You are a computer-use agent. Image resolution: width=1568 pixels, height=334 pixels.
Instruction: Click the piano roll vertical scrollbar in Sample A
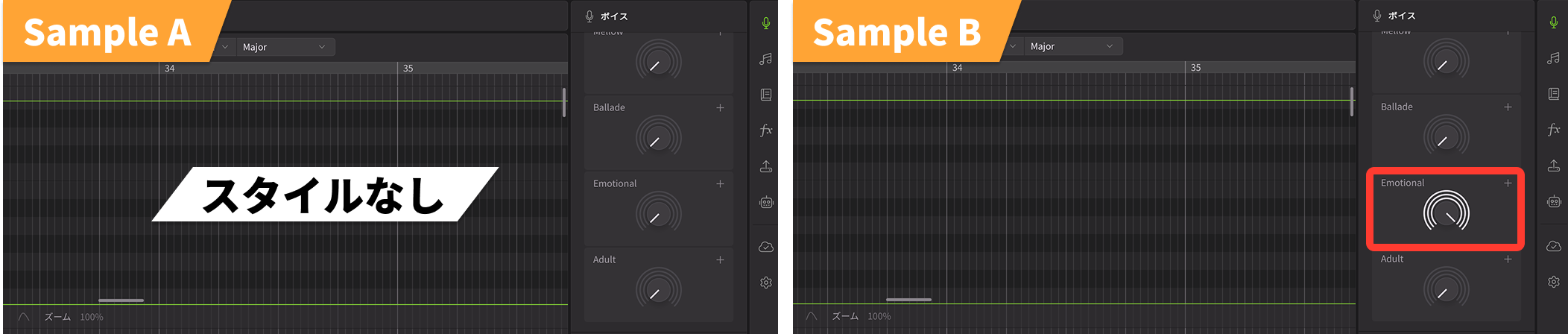(564, 102)
